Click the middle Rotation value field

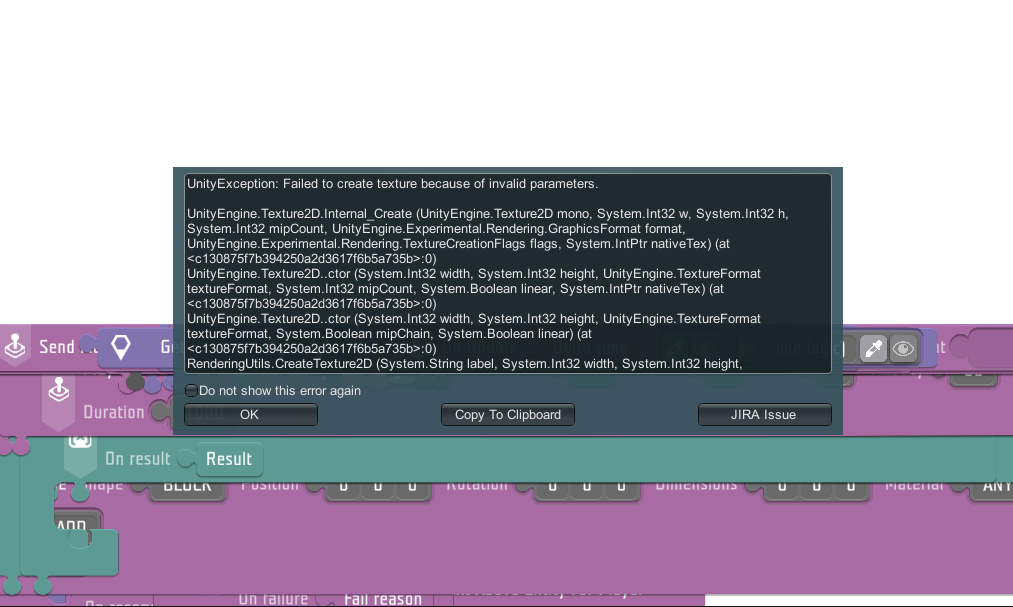tap(585, 487)
